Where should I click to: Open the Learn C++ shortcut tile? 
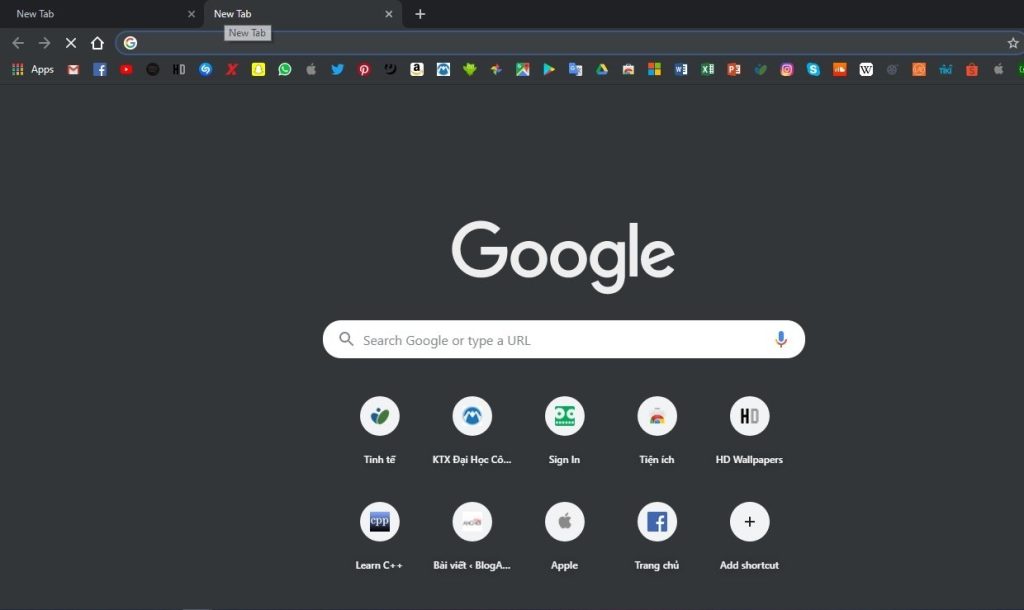379,537
